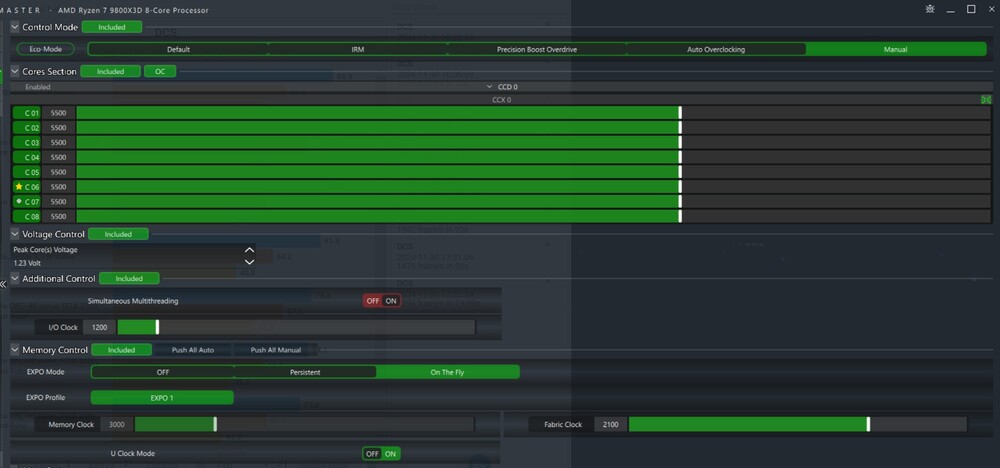Decrease Peak Core Voltage with down arrow
Image resolution: width=1000 pixels, height=468 pixels.
249,262
